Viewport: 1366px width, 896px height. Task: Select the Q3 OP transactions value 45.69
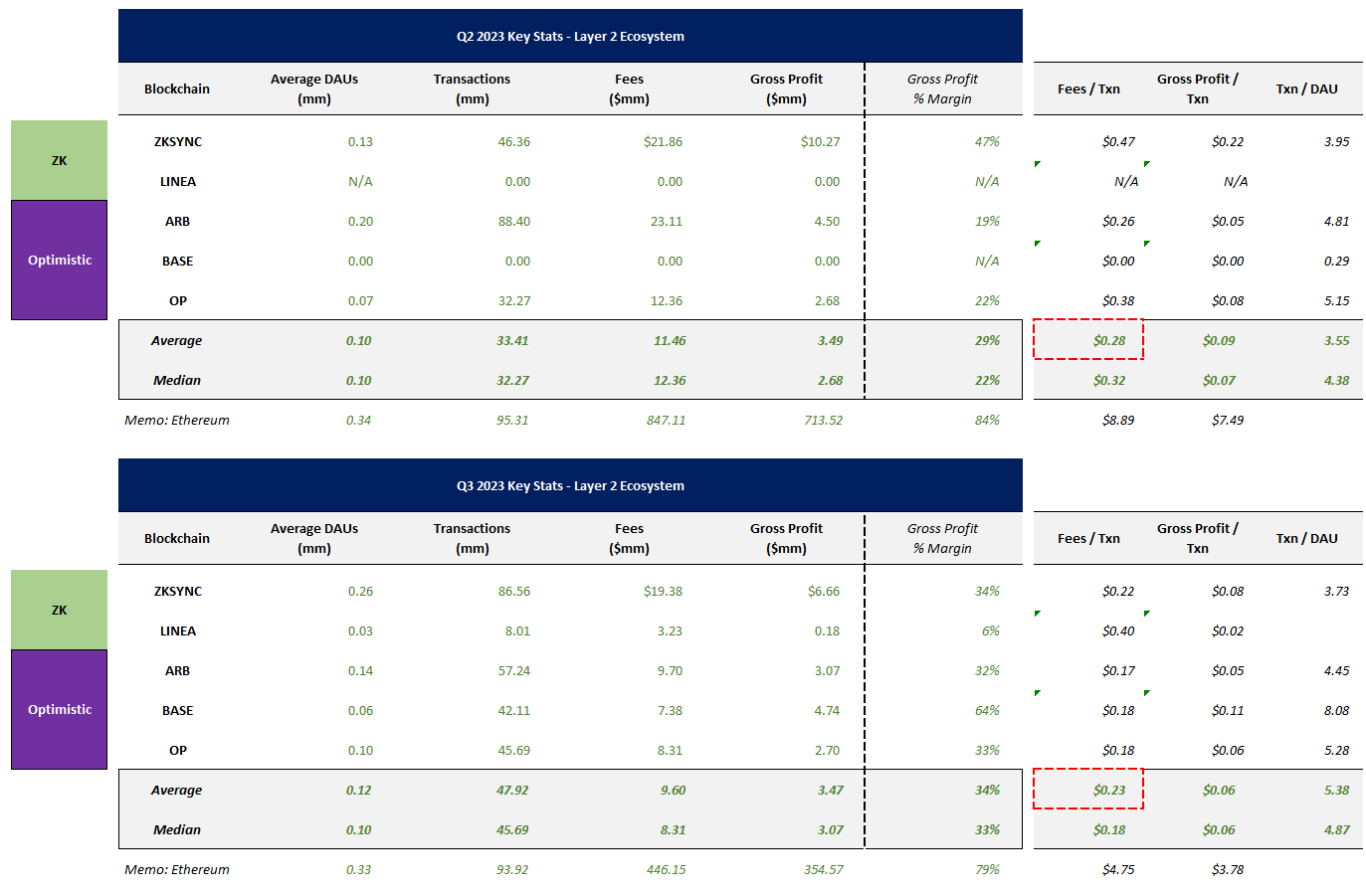point(514,750)
